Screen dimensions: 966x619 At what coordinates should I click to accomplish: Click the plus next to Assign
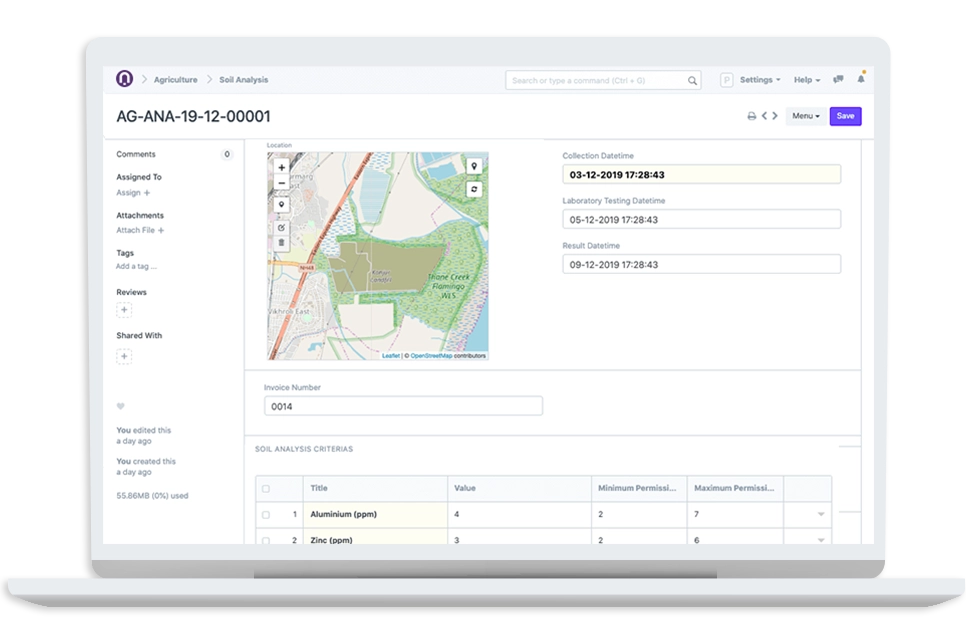click(x=147, y=193)
